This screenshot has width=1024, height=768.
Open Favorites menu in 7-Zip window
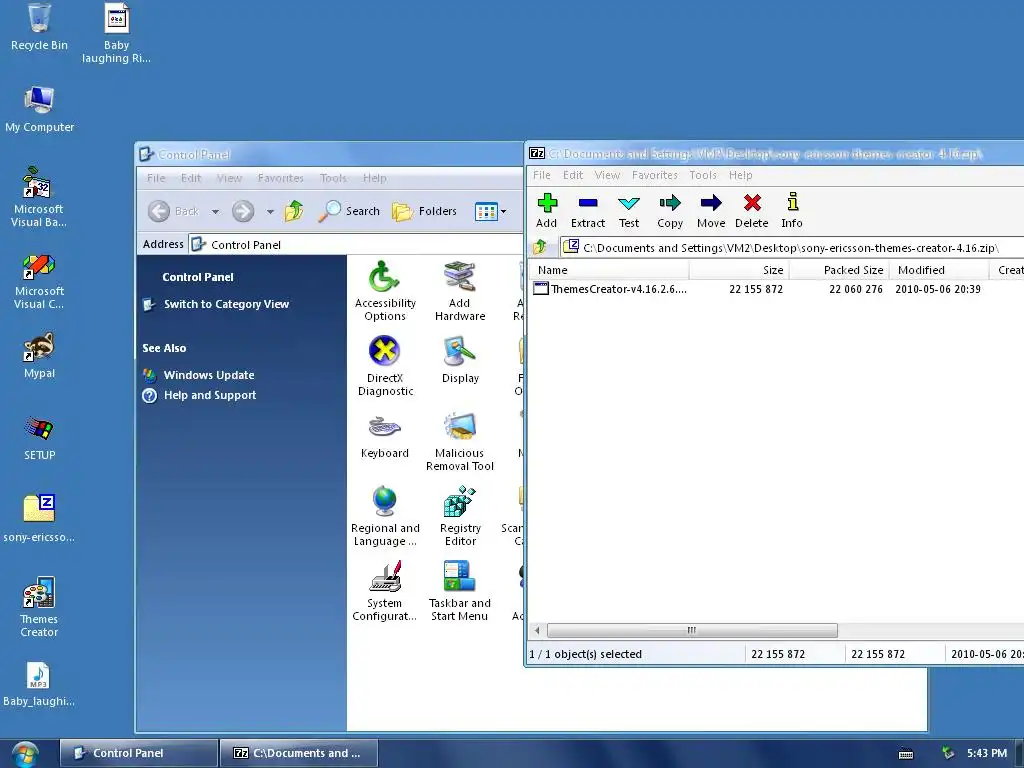(x=654, y=175)
